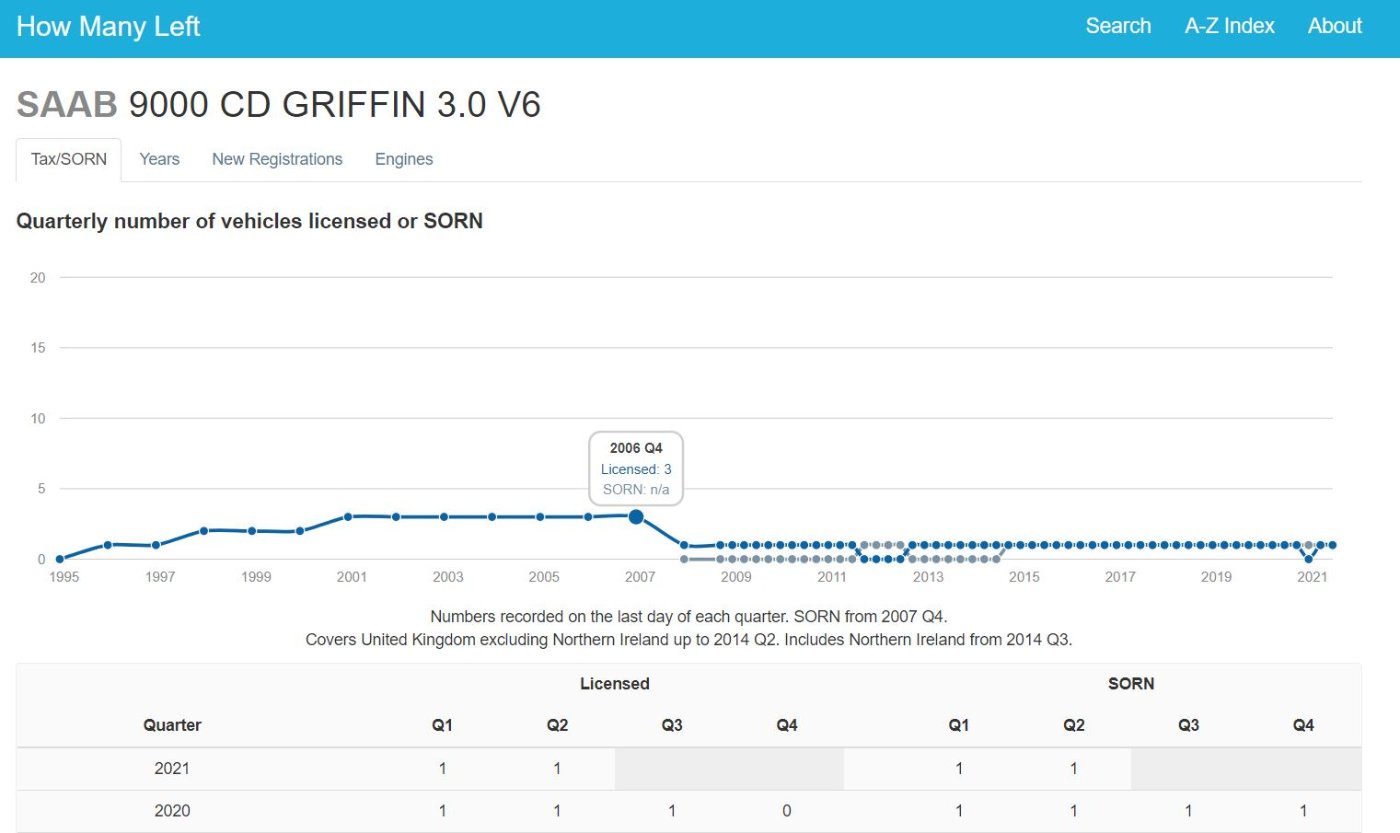The width and height of the screenshot is (1400, 833).
Task: Open the About page
Action: coord(1335,26)
